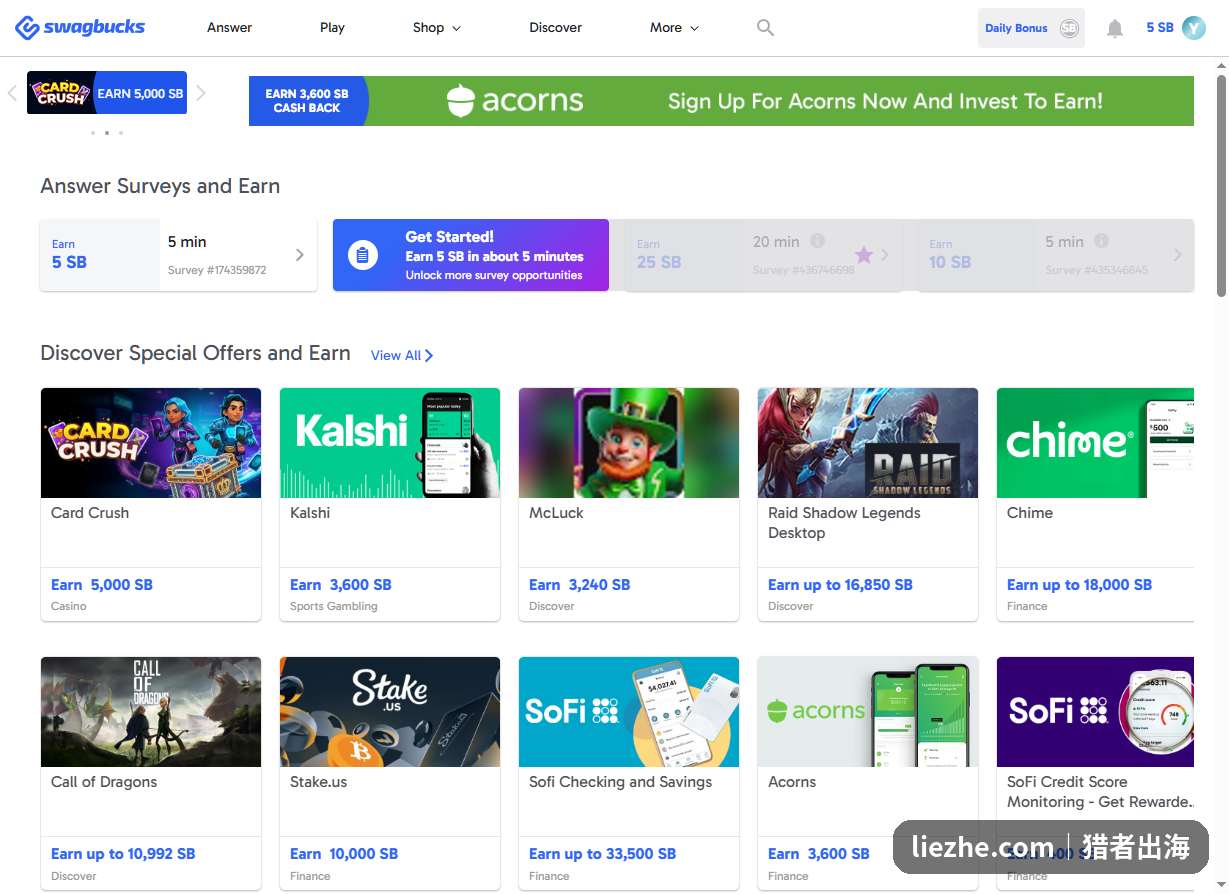Start the 5 SB five-minute survey
This screenshot has width=1229, height=894.
pyautogui.click(x=178, y=255)
